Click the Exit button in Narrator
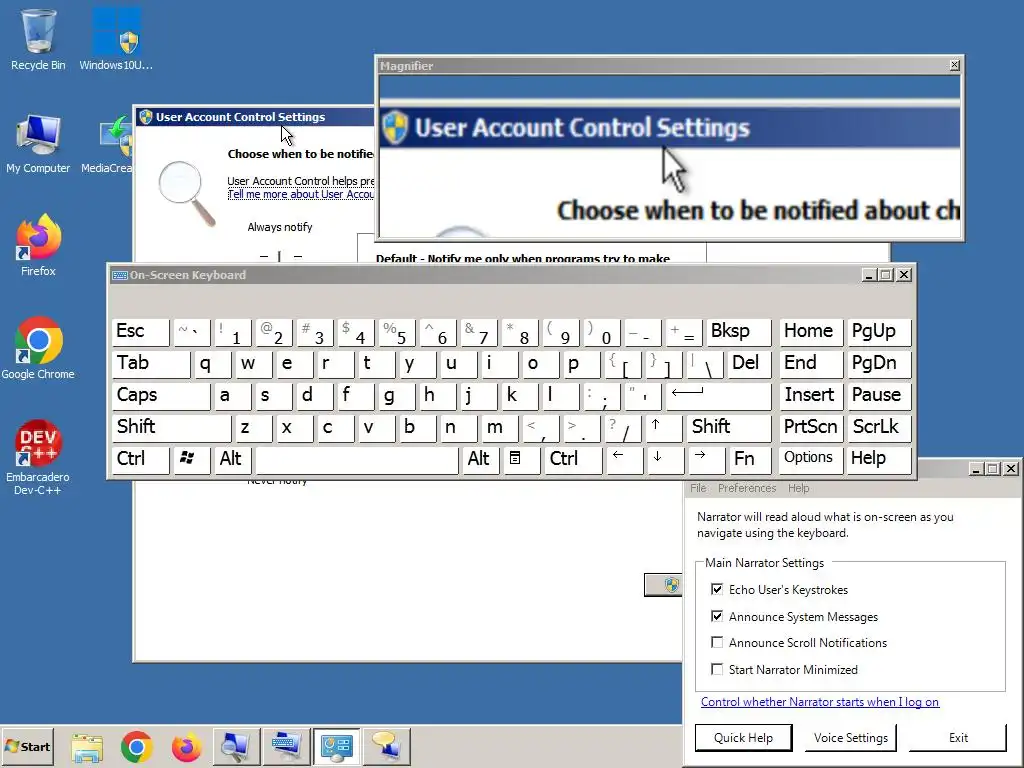The height and width of the screenshot is (768, 1024). tap(958, 738)
